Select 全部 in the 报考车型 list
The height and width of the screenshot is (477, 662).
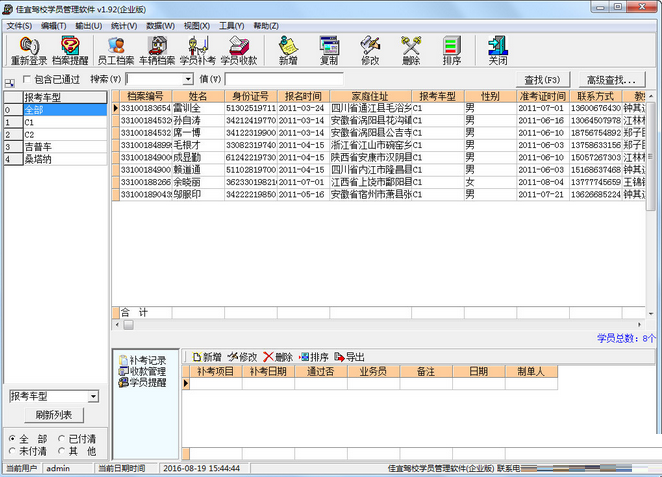(65, 110)
